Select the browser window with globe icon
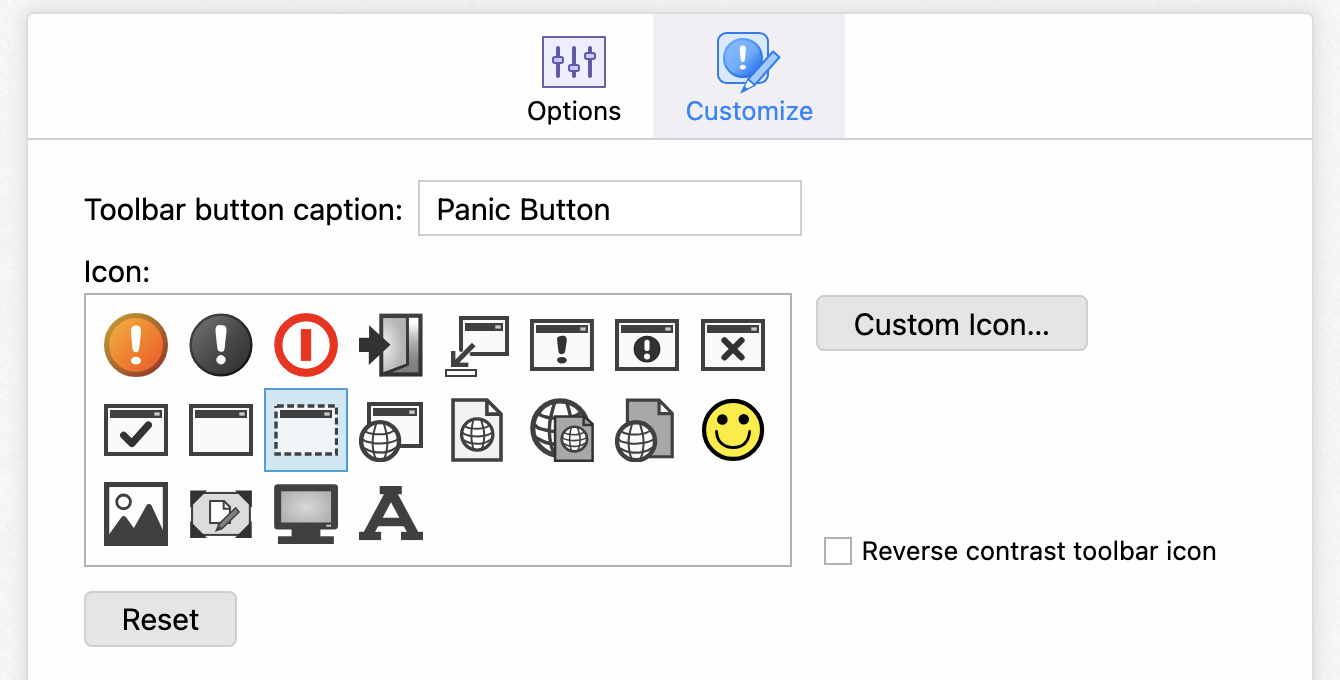 click(391, 430)
